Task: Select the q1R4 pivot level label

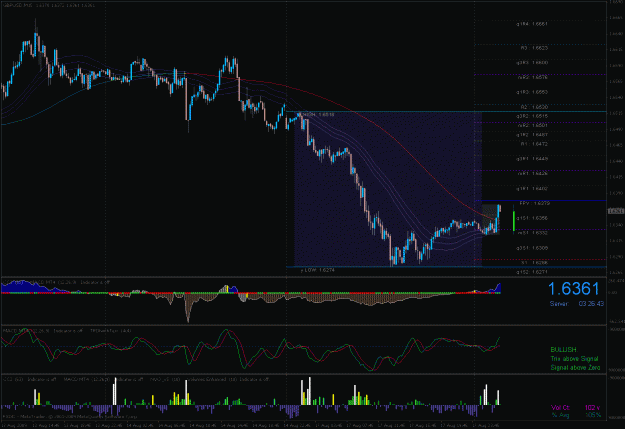Action: tap(532, 24)
